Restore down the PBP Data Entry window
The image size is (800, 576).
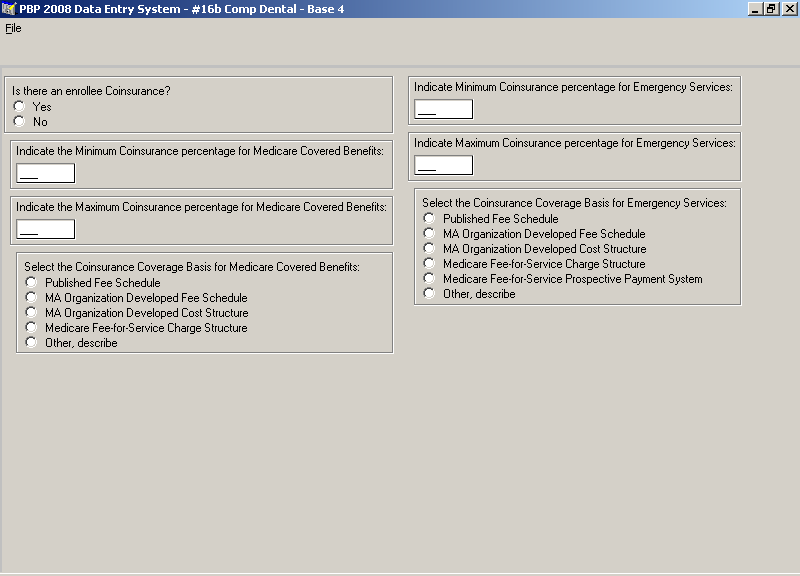(x=771, y=9)
